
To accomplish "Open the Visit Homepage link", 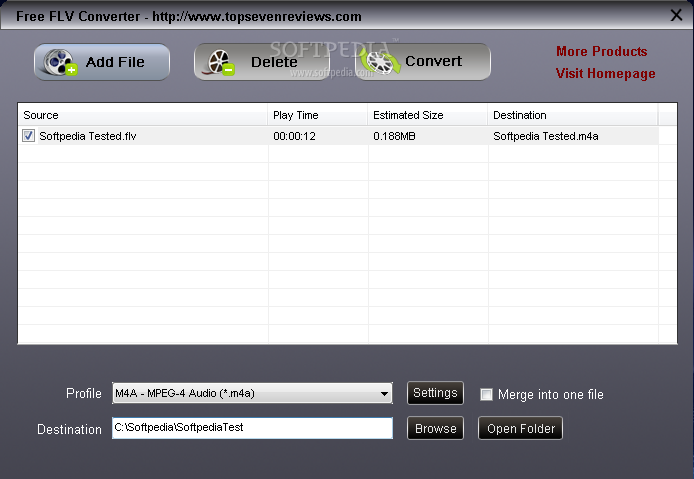I will [x=605, y=73].
